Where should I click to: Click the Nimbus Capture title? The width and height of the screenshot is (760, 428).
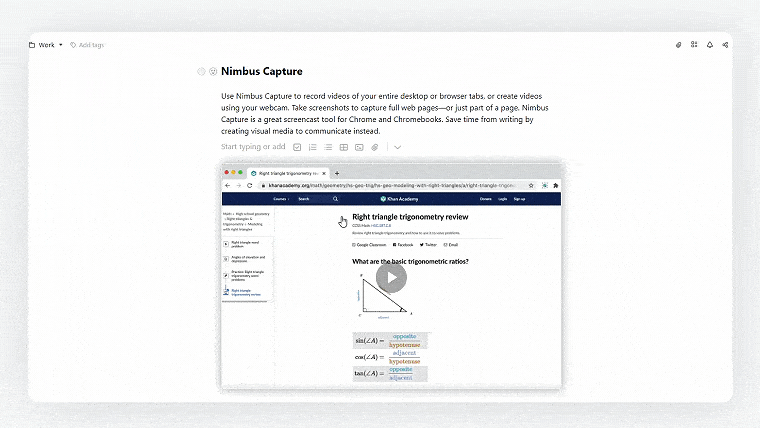point(262,71)
